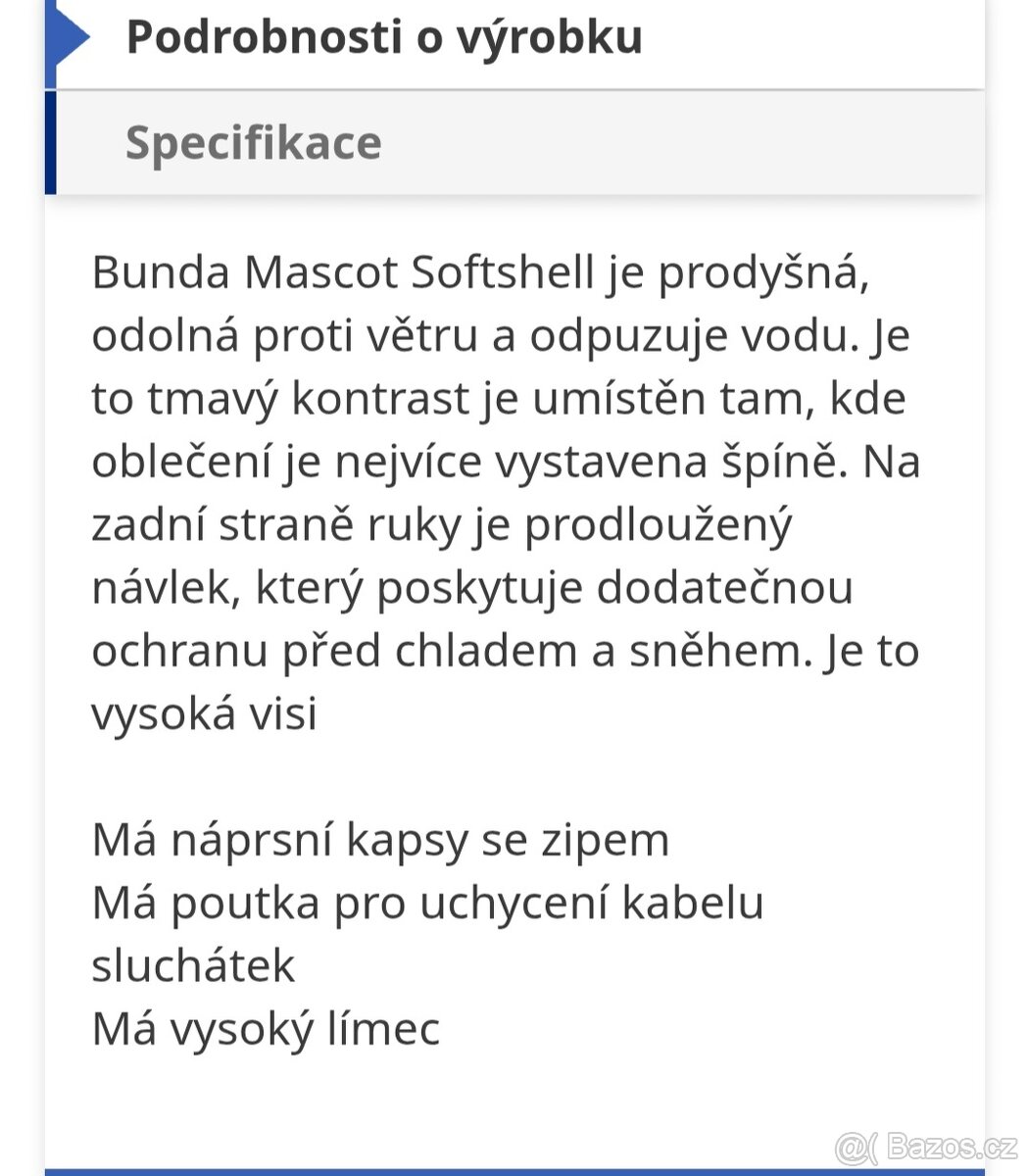
Task: Click the phrase 'ochranu před chladem a sněhem'
Action: point(452,652)
